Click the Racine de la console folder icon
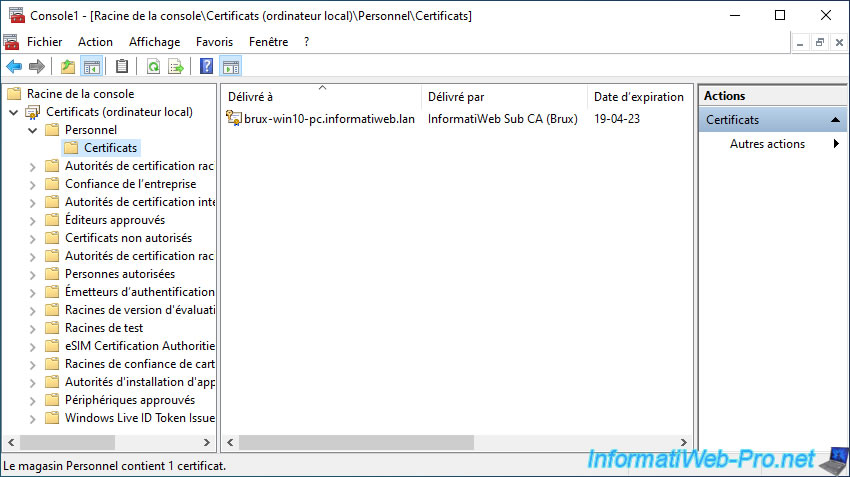The width and height of the screenshot is (850, 477). pos(14,94)
